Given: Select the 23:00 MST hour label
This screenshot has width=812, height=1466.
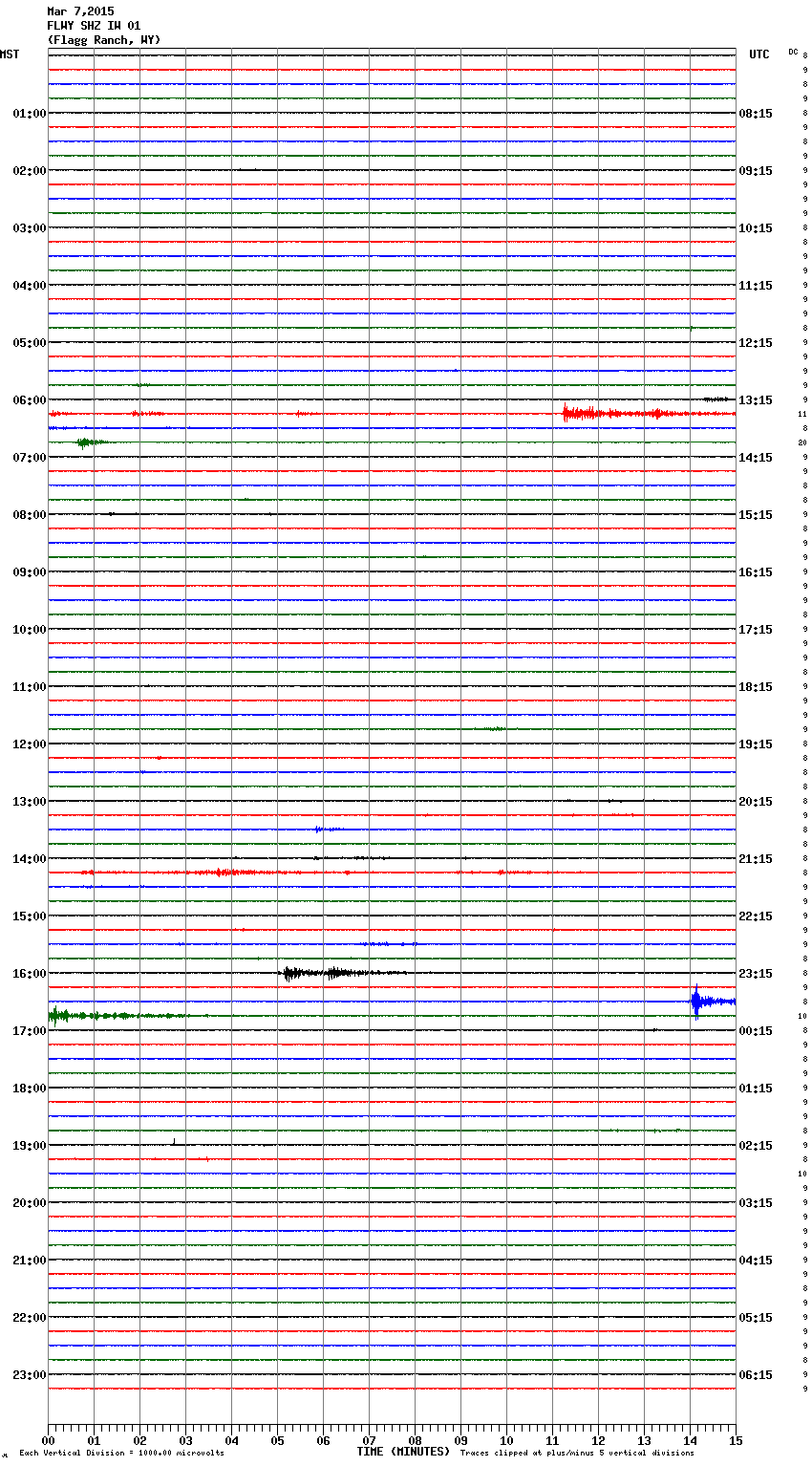Looking at the screenshot, I should 30,1375.
